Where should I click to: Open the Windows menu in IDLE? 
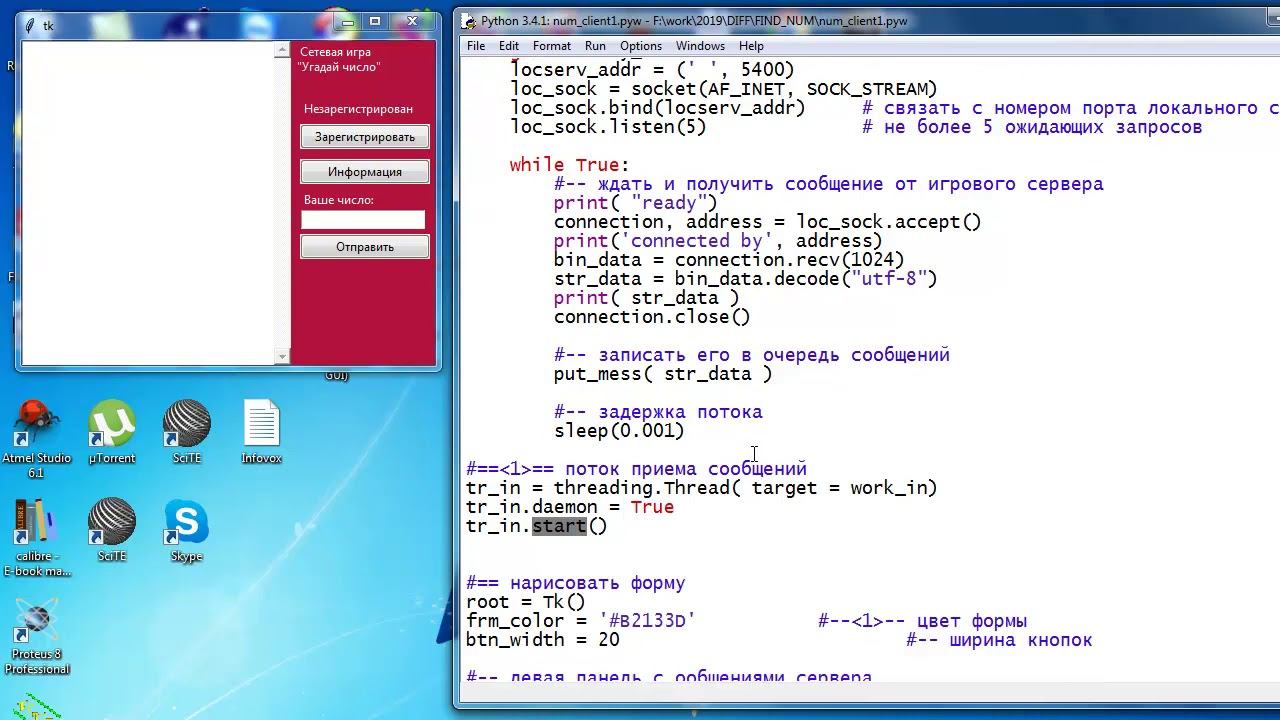coord(700,46)
